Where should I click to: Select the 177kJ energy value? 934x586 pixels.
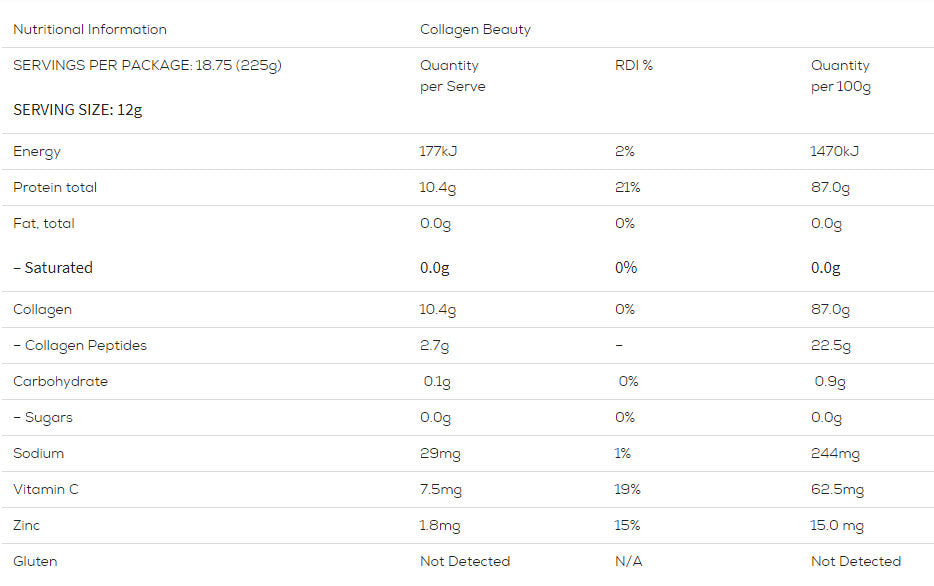point(439,152)
